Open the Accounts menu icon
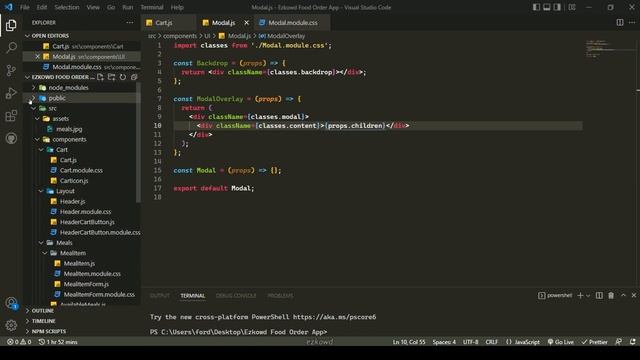The width and height of the screenshot is (640, 360). point(11,303)
